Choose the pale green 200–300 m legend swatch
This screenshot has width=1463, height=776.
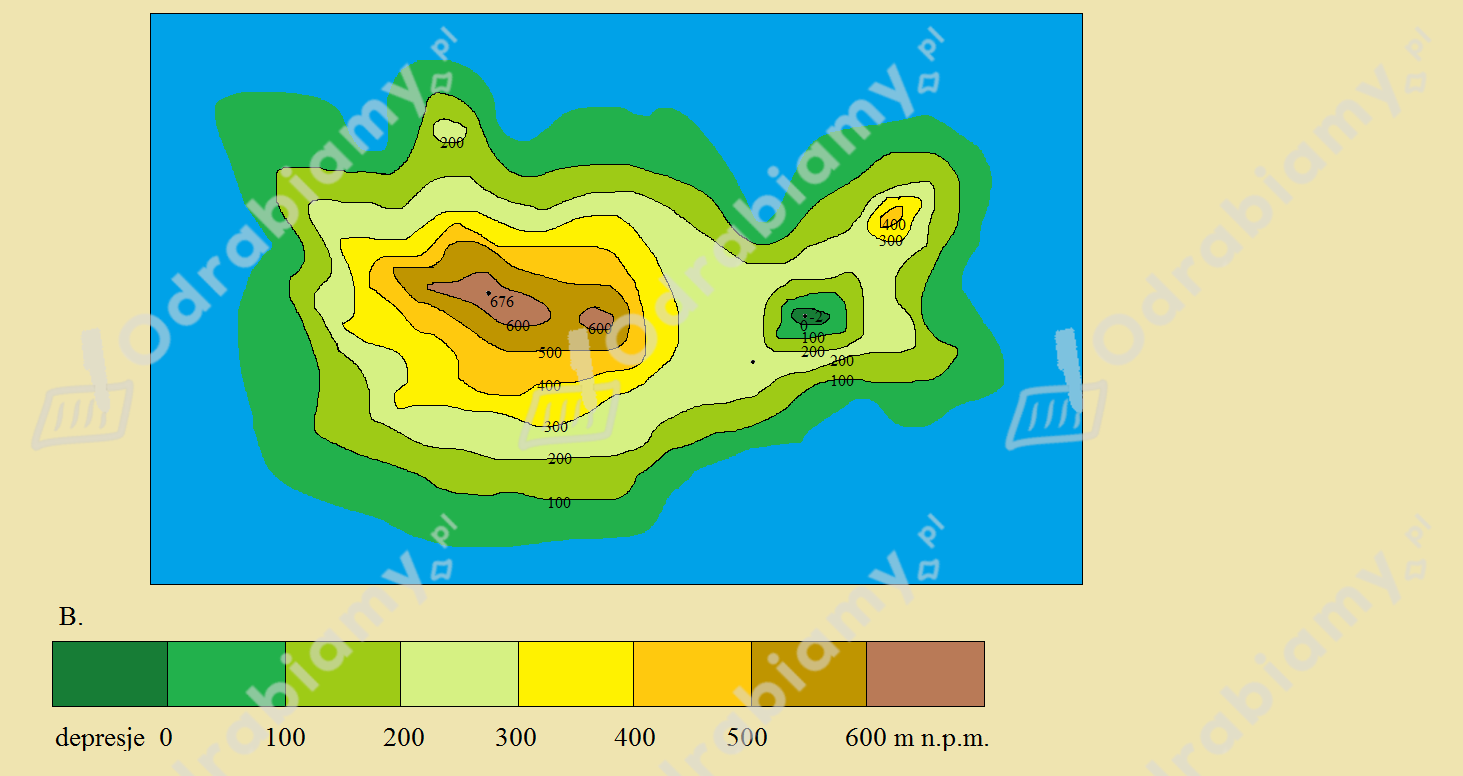click(x=459, y=674)
